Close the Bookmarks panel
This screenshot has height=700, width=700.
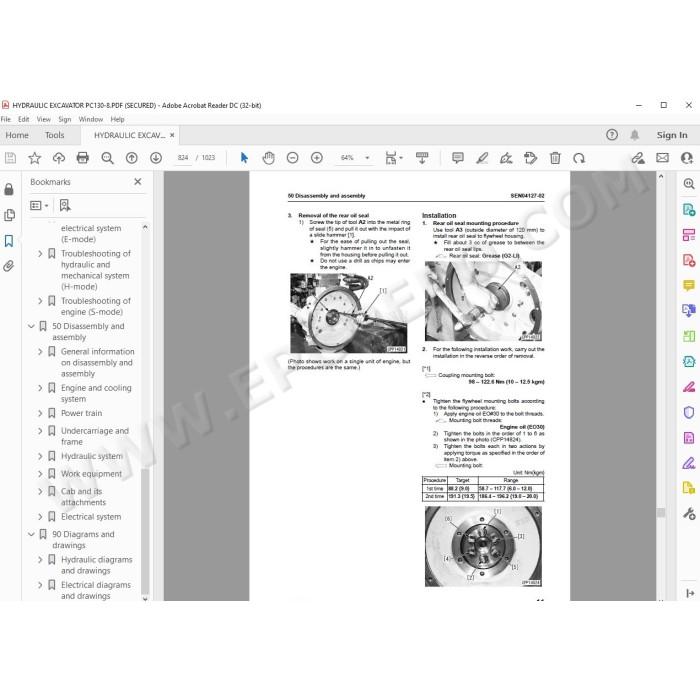pyautogui.click(x=138, y=182)
